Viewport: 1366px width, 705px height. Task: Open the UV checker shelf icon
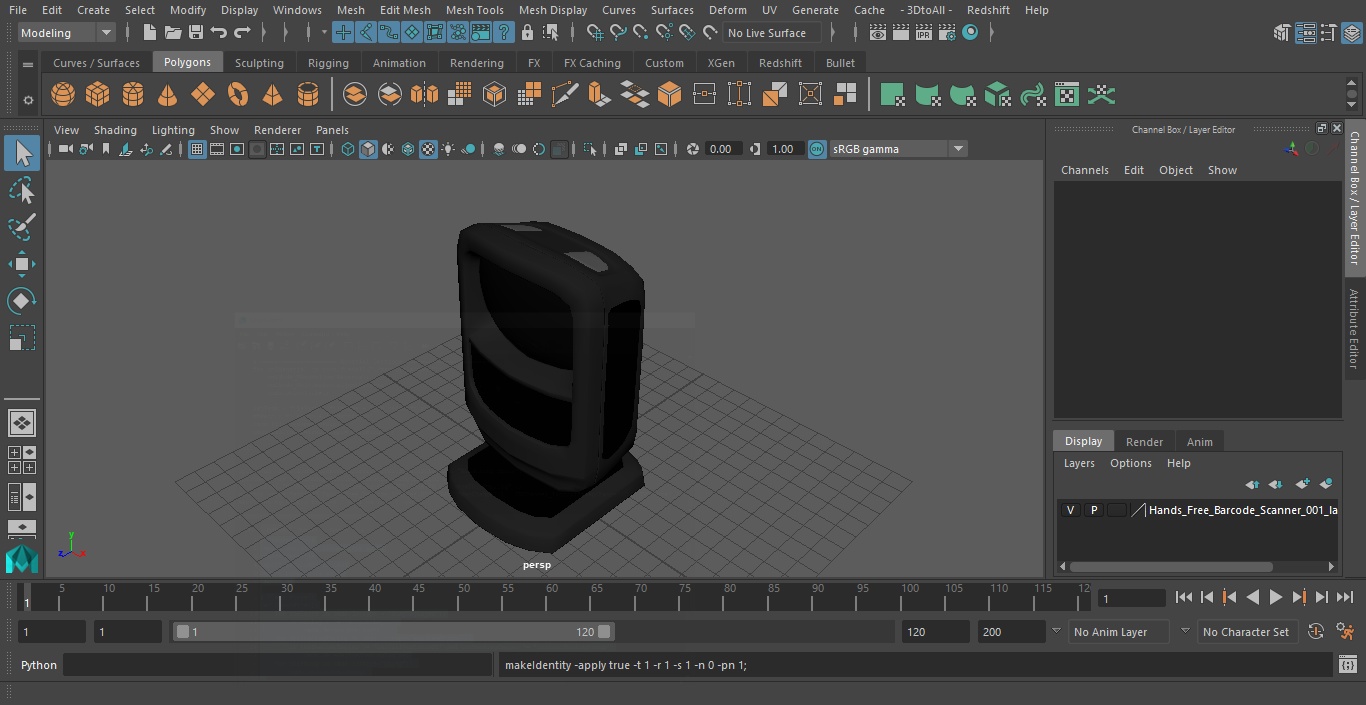(1067, 95)
